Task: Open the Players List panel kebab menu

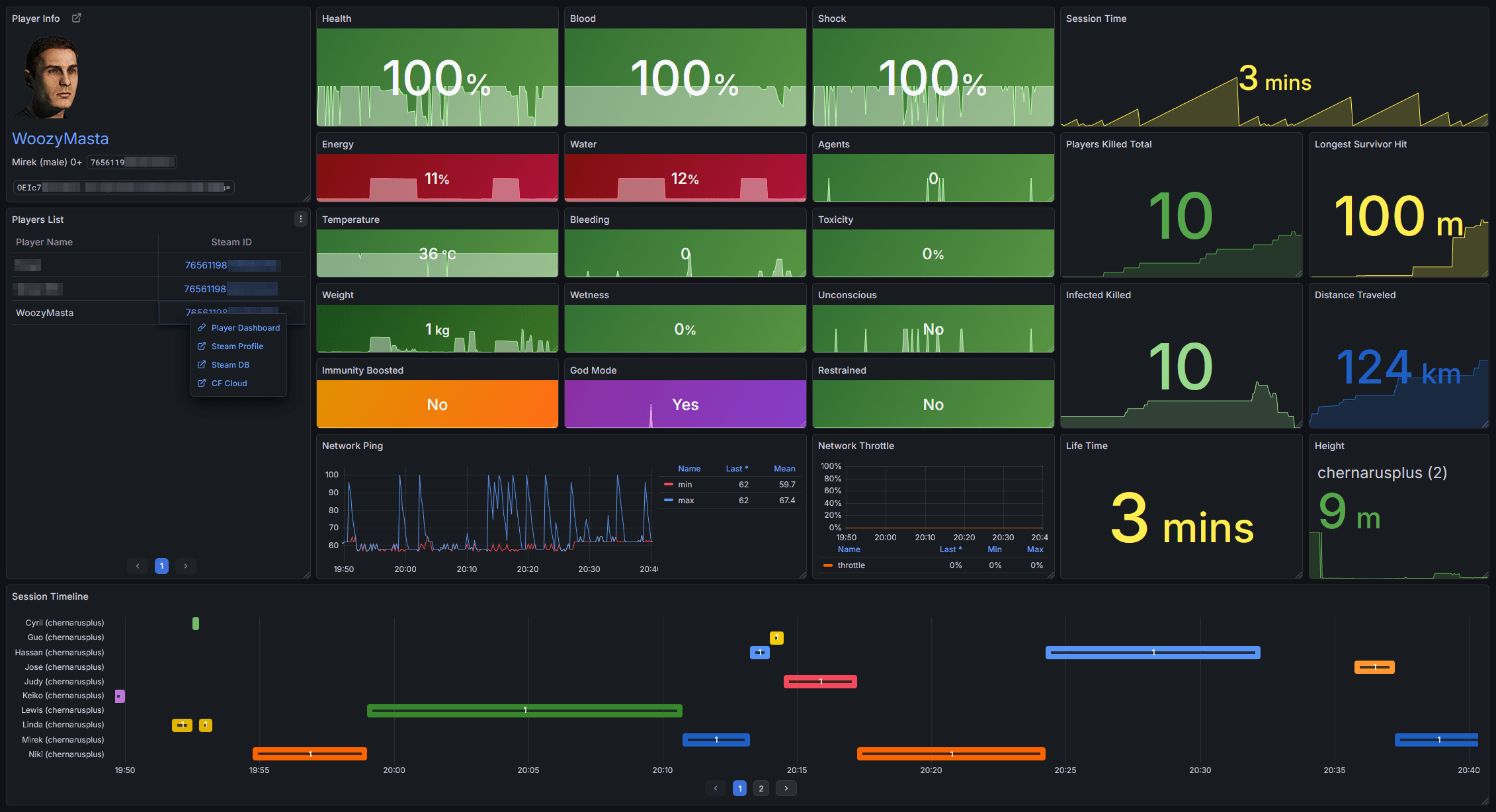Action: point(301,219)
